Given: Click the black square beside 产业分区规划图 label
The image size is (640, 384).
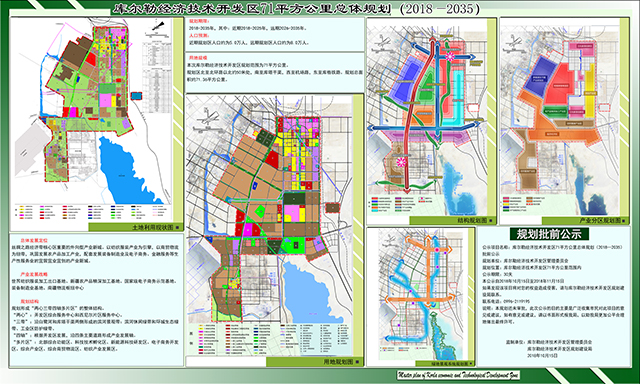Looking at the screenshot, I should click(624, 220).
